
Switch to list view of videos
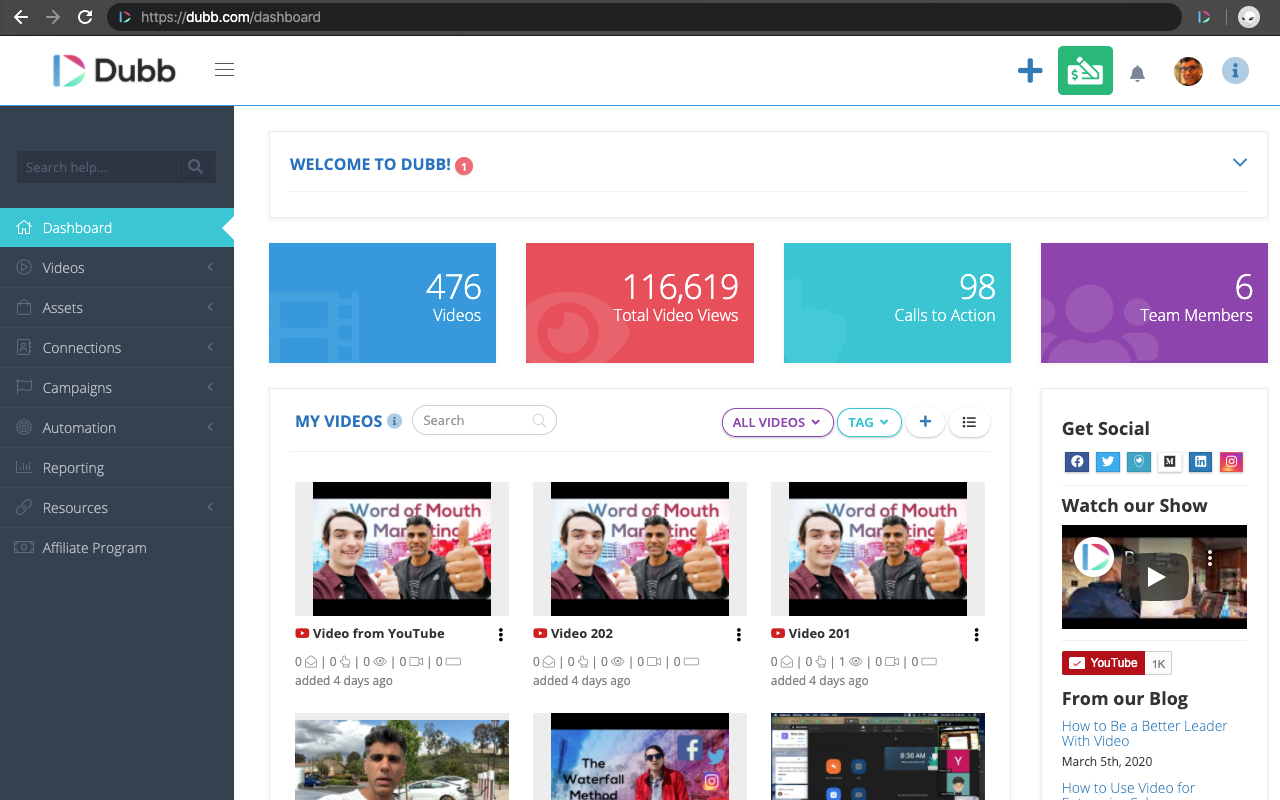(x=969, y=422)
